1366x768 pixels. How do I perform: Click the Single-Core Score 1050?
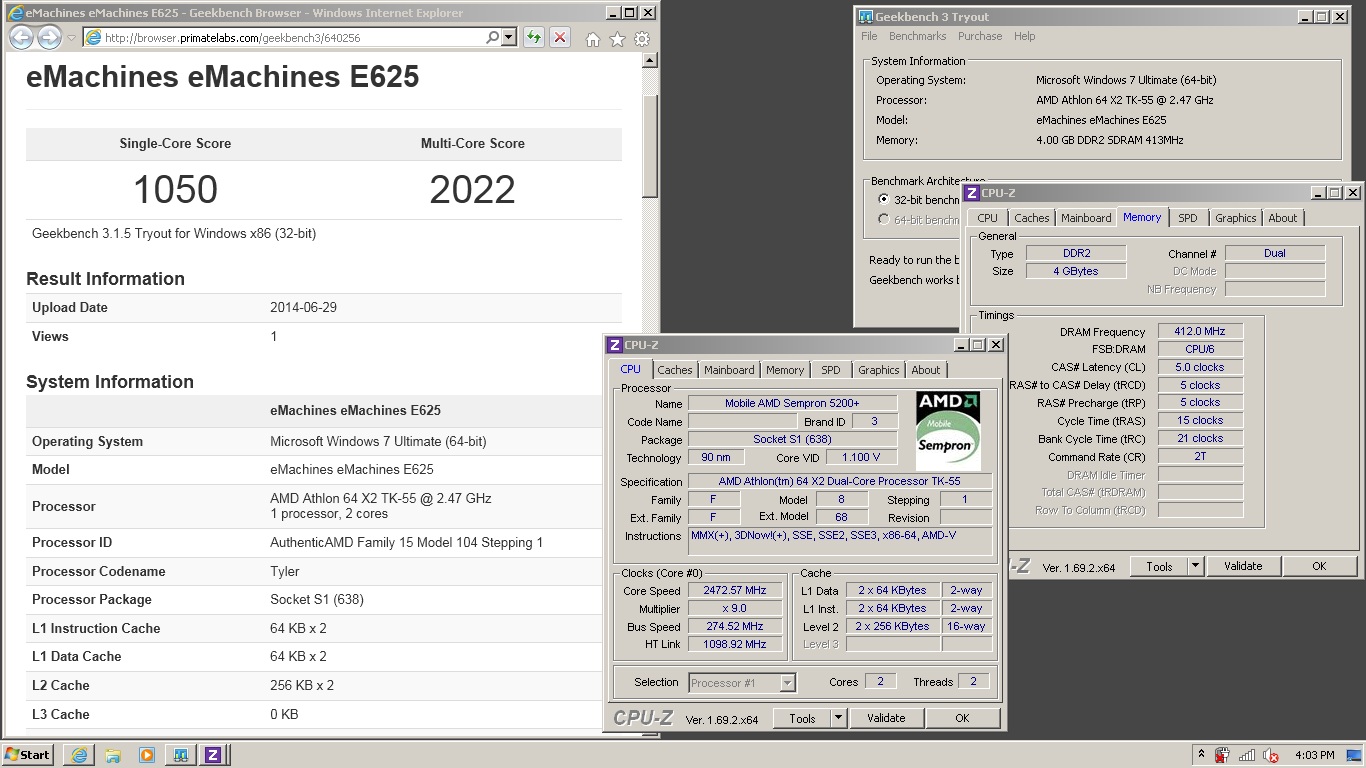coord(175,189)
